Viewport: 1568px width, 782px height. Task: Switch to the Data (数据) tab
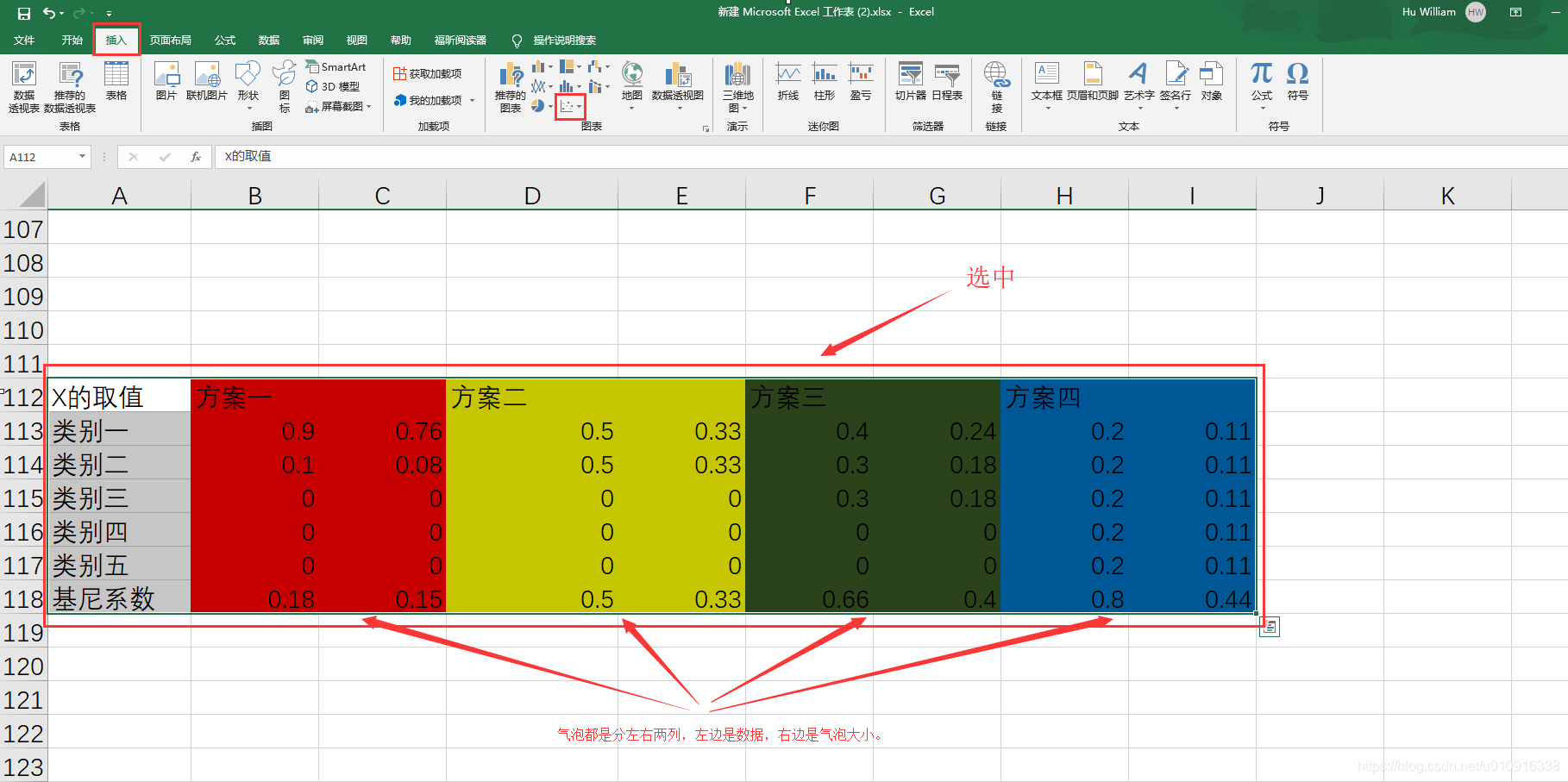pyautogui.click(x=269, y=41)
